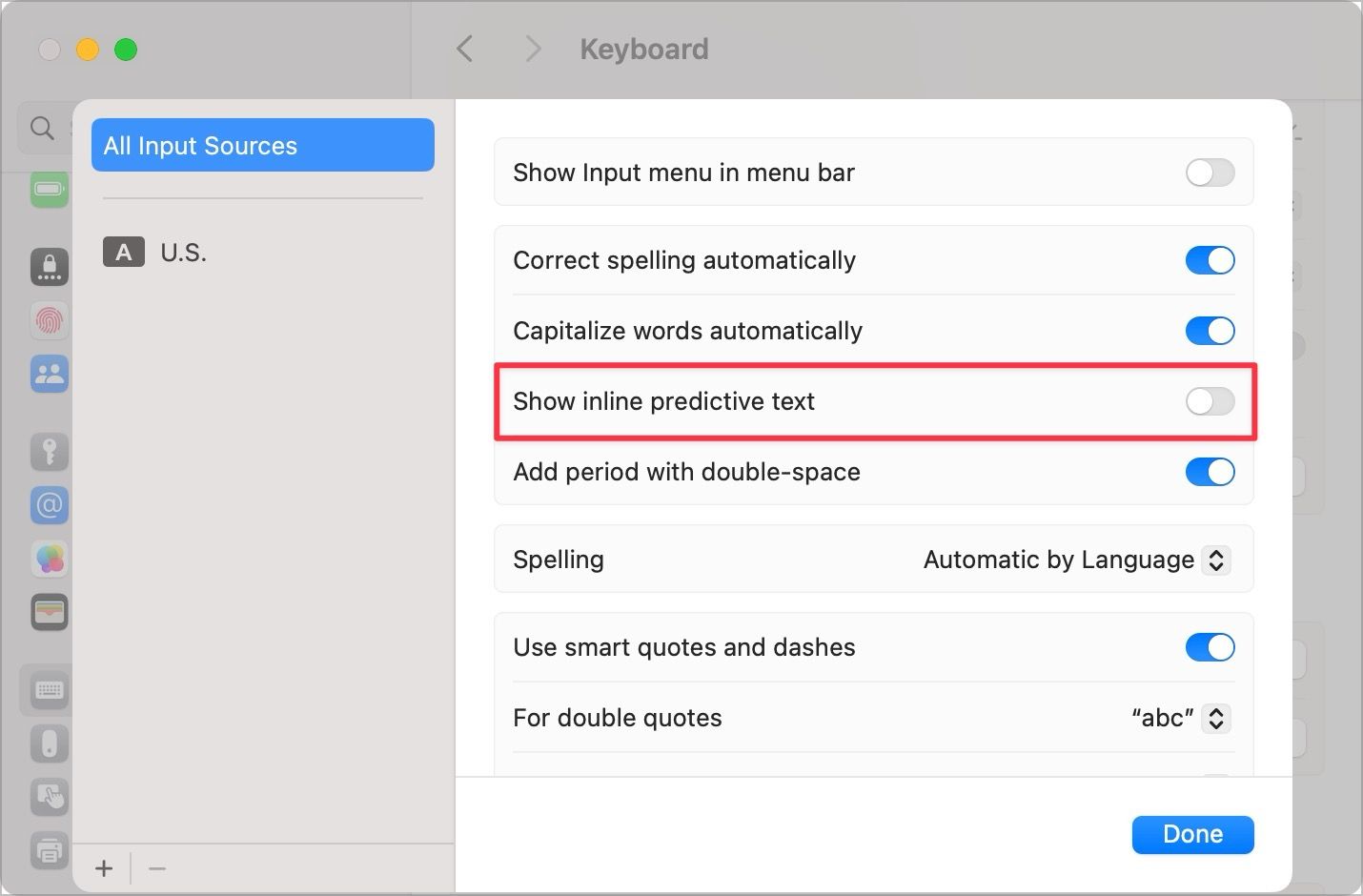Open Trackpad settings from sidebar
This screenshot has width=1363, height=896.
click(50, 797)
